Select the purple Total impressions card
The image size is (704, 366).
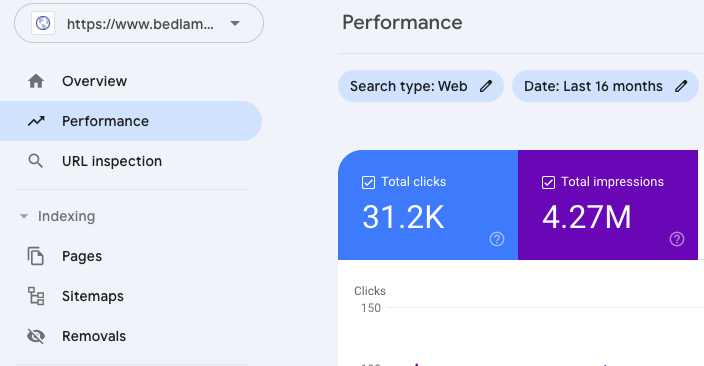[608, 205]
